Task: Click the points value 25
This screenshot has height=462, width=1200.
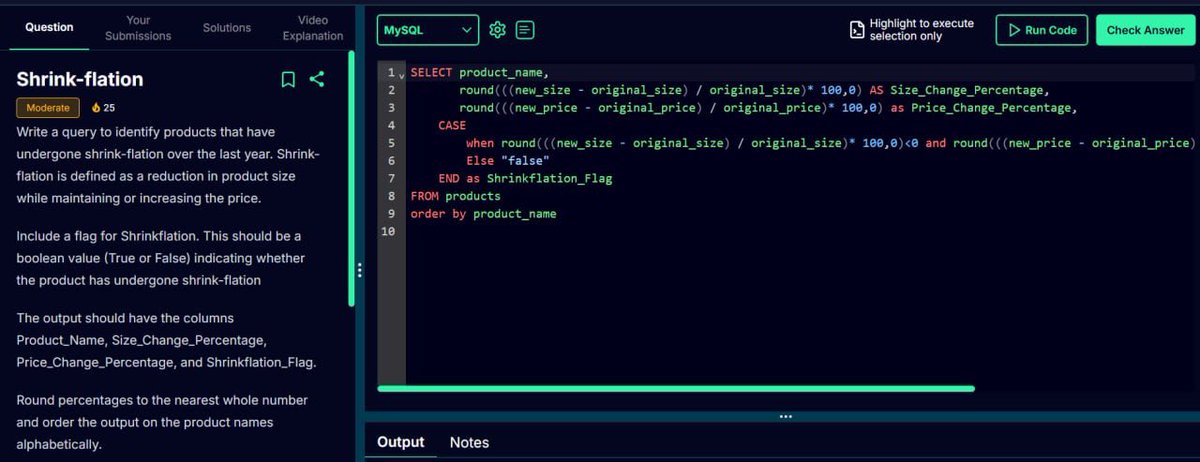Action: point(110,108)
